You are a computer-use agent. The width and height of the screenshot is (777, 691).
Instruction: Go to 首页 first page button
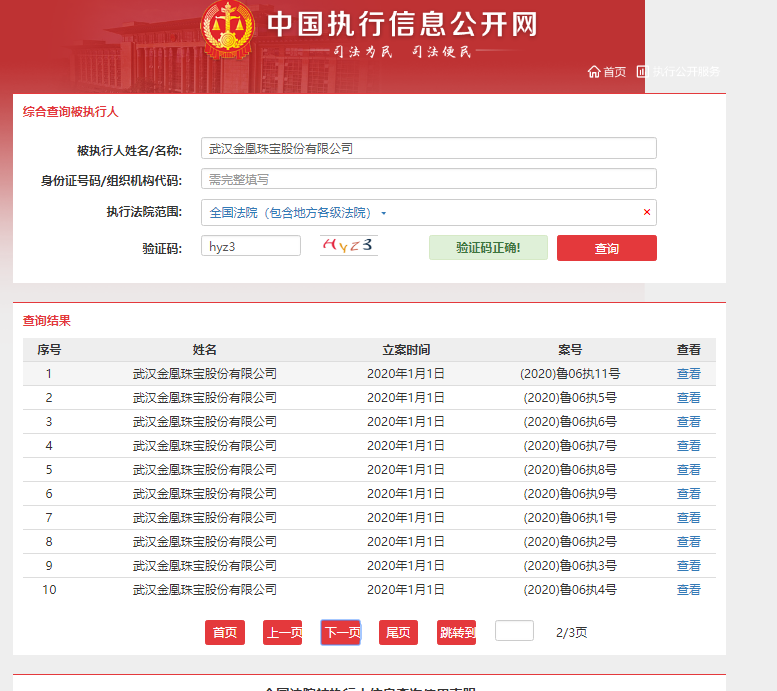(225, 633)
